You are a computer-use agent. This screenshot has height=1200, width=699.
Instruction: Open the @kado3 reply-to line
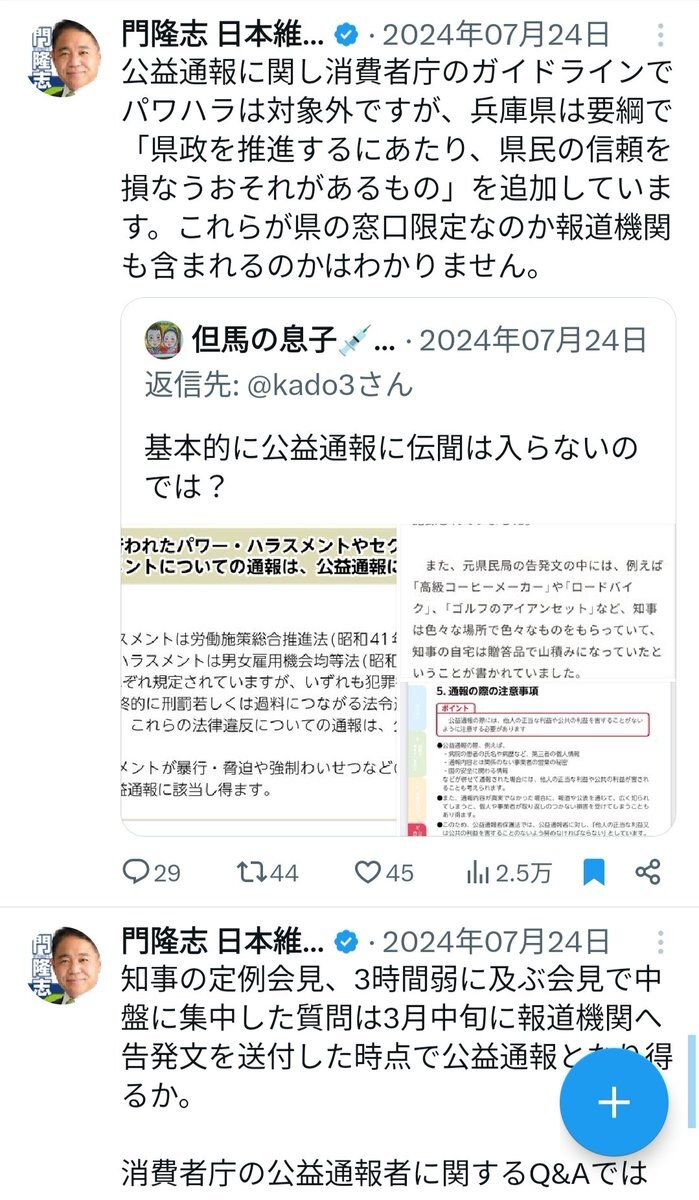coord(279,384)
